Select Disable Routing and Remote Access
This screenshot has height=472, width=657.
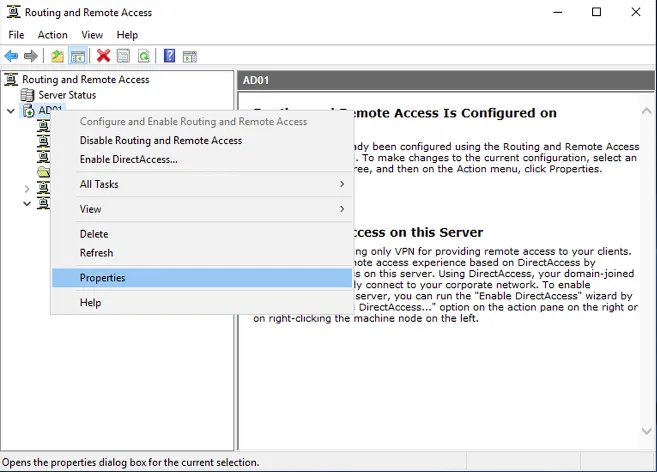point(160,140)
